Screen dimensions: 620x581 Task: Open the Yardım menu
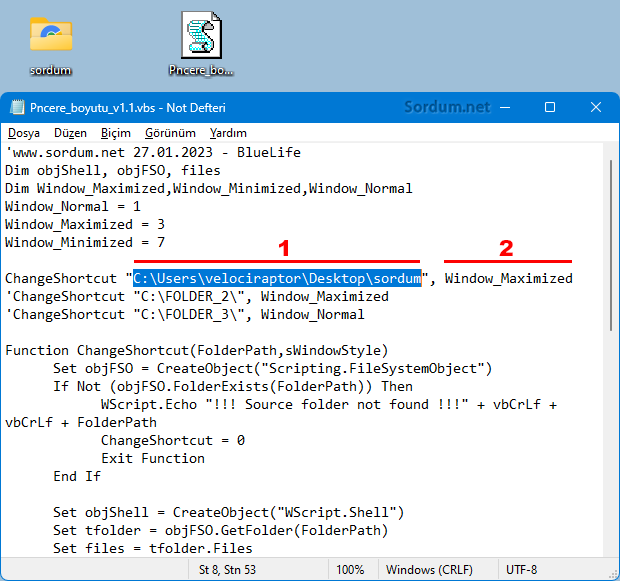coord(228,133)
